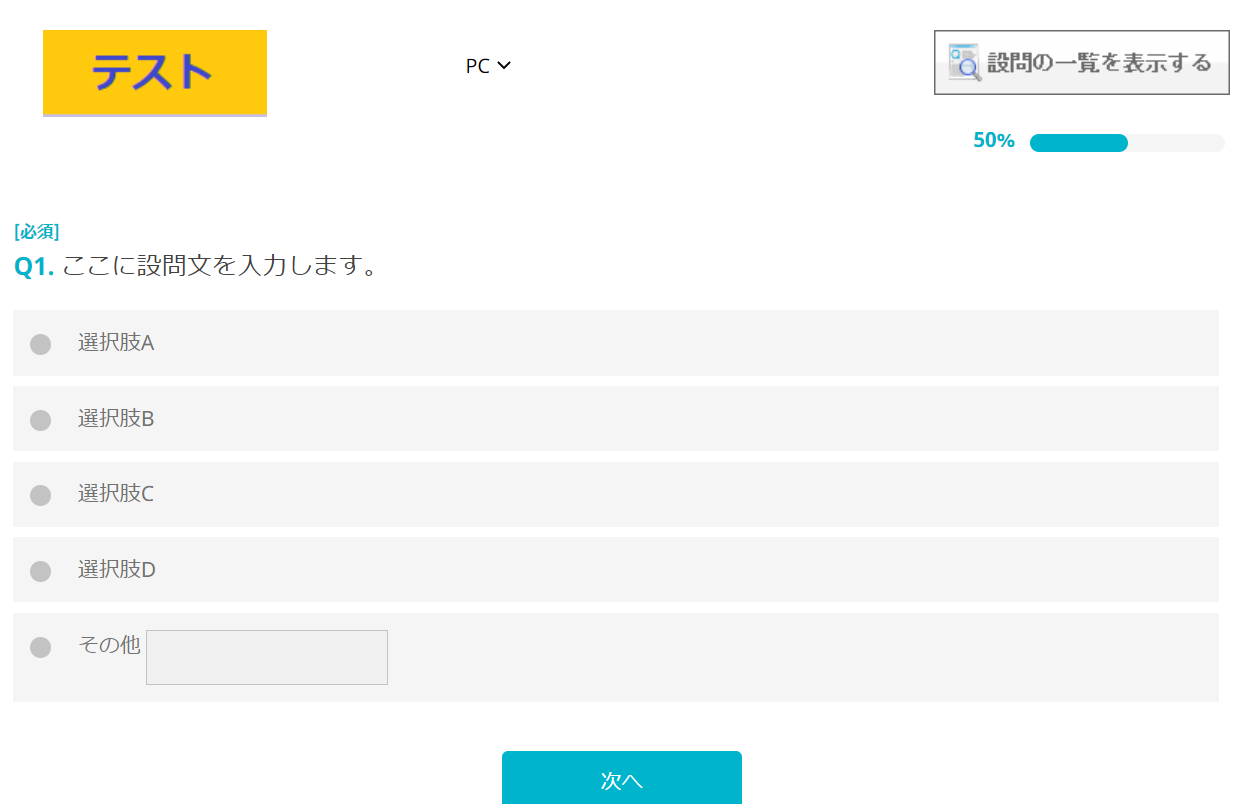Screen dimensions: 1244x804
Task: Click the 50% progress percentage label
Action: click(993, 141)
